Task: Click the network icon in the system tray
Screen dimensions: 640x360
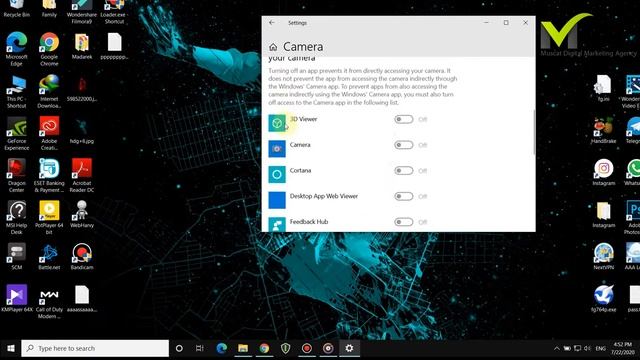Action: [x=577, y=349]
